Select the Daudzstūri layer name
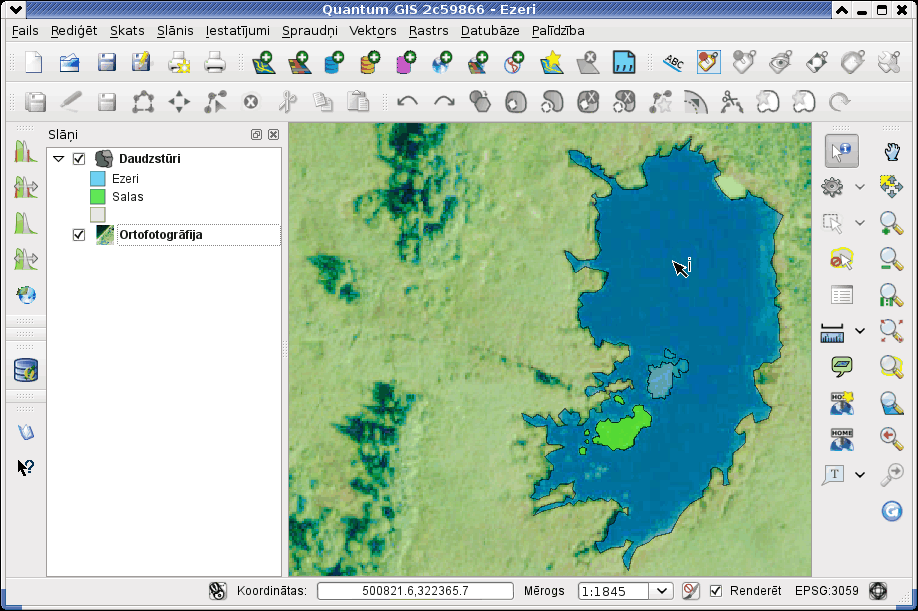Viewport: 918px width, 611px height. point(150,159)
